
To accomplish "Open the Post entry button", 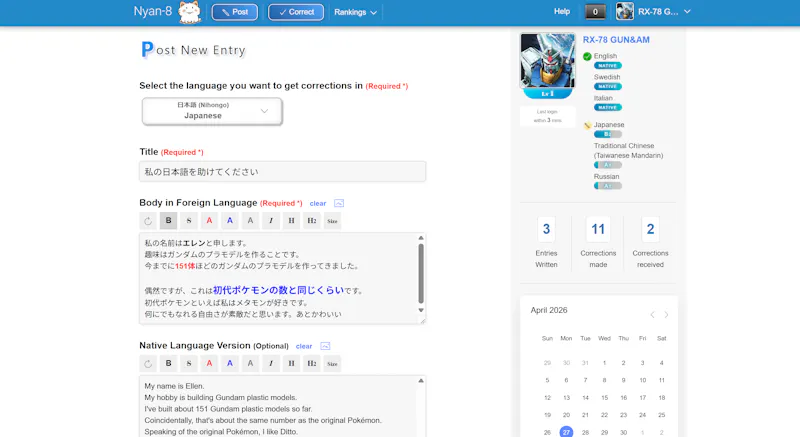I will [235, 12].
